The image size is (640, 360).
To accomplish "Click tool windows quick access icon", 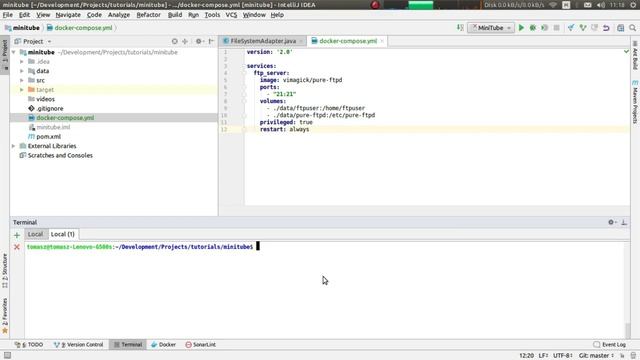I will [x=7, y=356].
